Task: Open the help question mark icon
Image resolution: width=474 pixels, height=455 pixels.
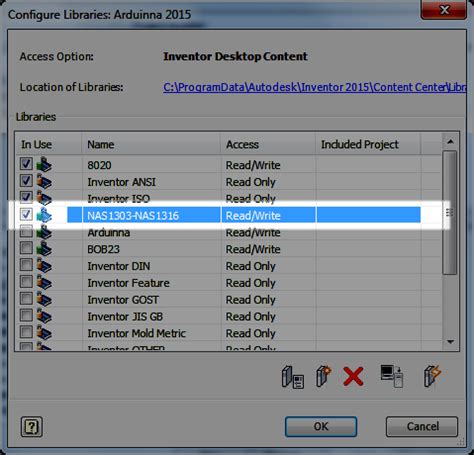Action: pos(32,426)
